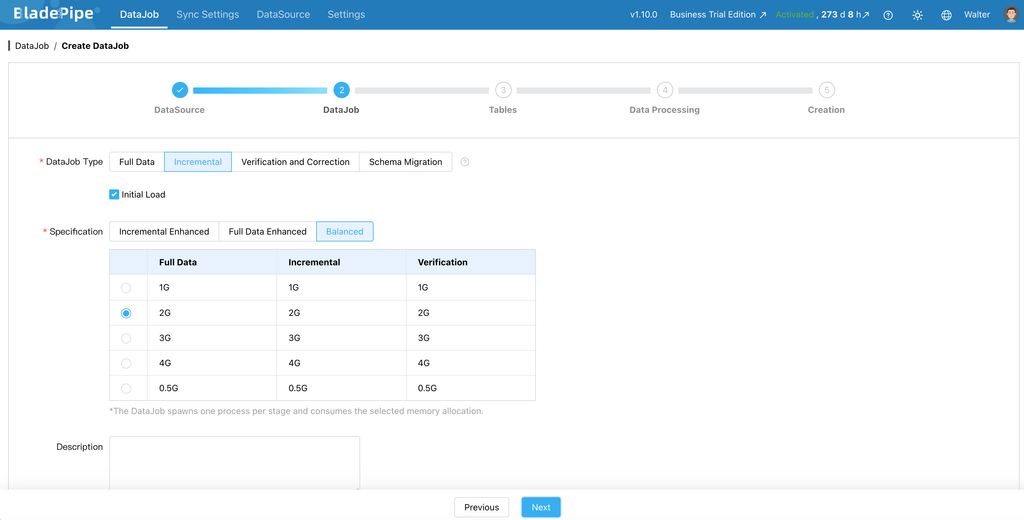Select Incremental Enhanced specification
The image size is (1024, 520).
tap(164, 232)
